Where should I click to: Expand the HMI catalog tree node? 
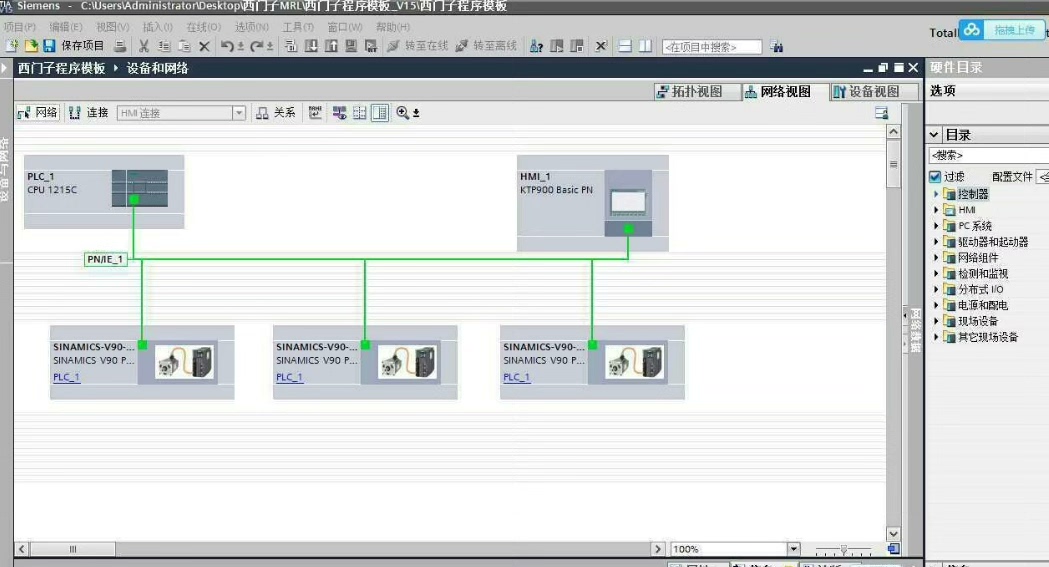[x=936, y=210]
